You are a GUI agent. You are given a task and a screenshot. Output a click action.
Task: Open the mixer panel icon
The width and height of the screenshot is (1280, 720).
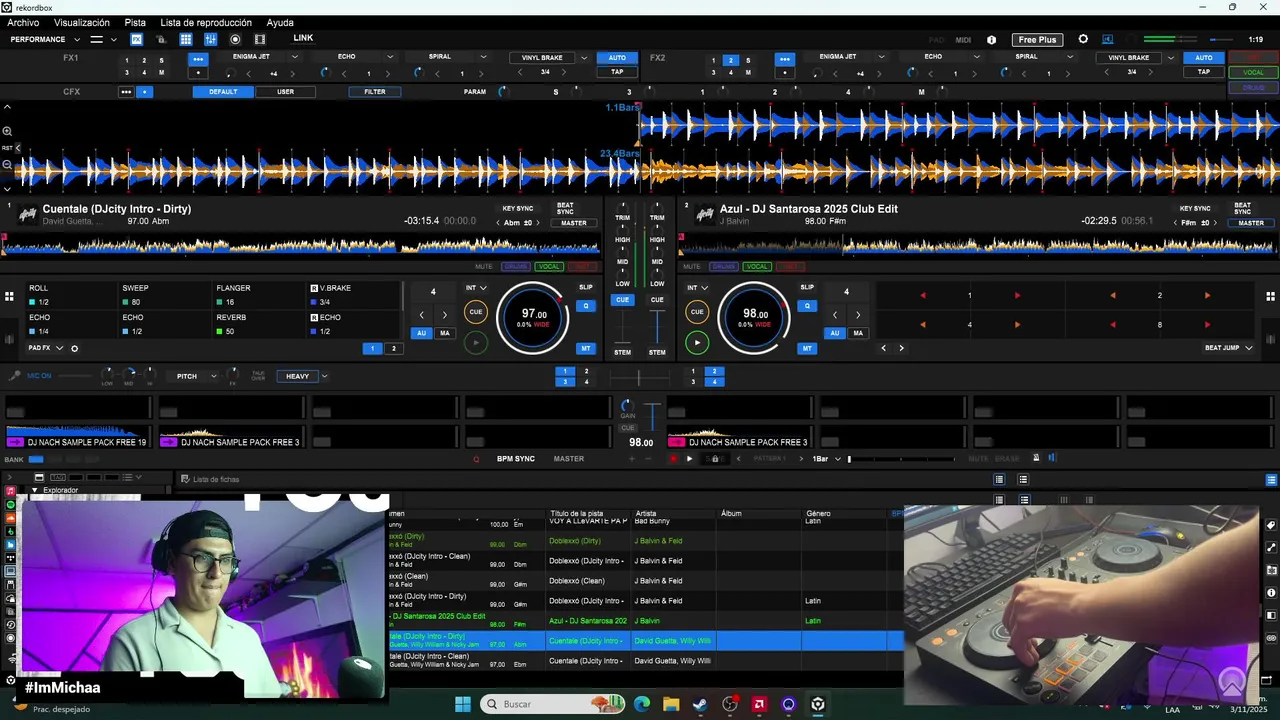click(211, 39)
